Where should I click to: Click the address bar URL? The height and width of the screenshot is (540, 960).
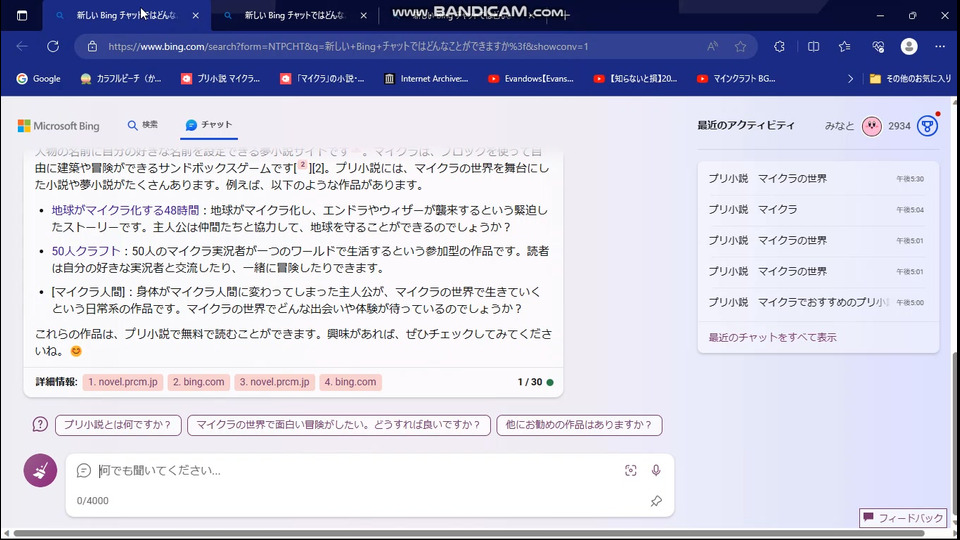[348, 47]
